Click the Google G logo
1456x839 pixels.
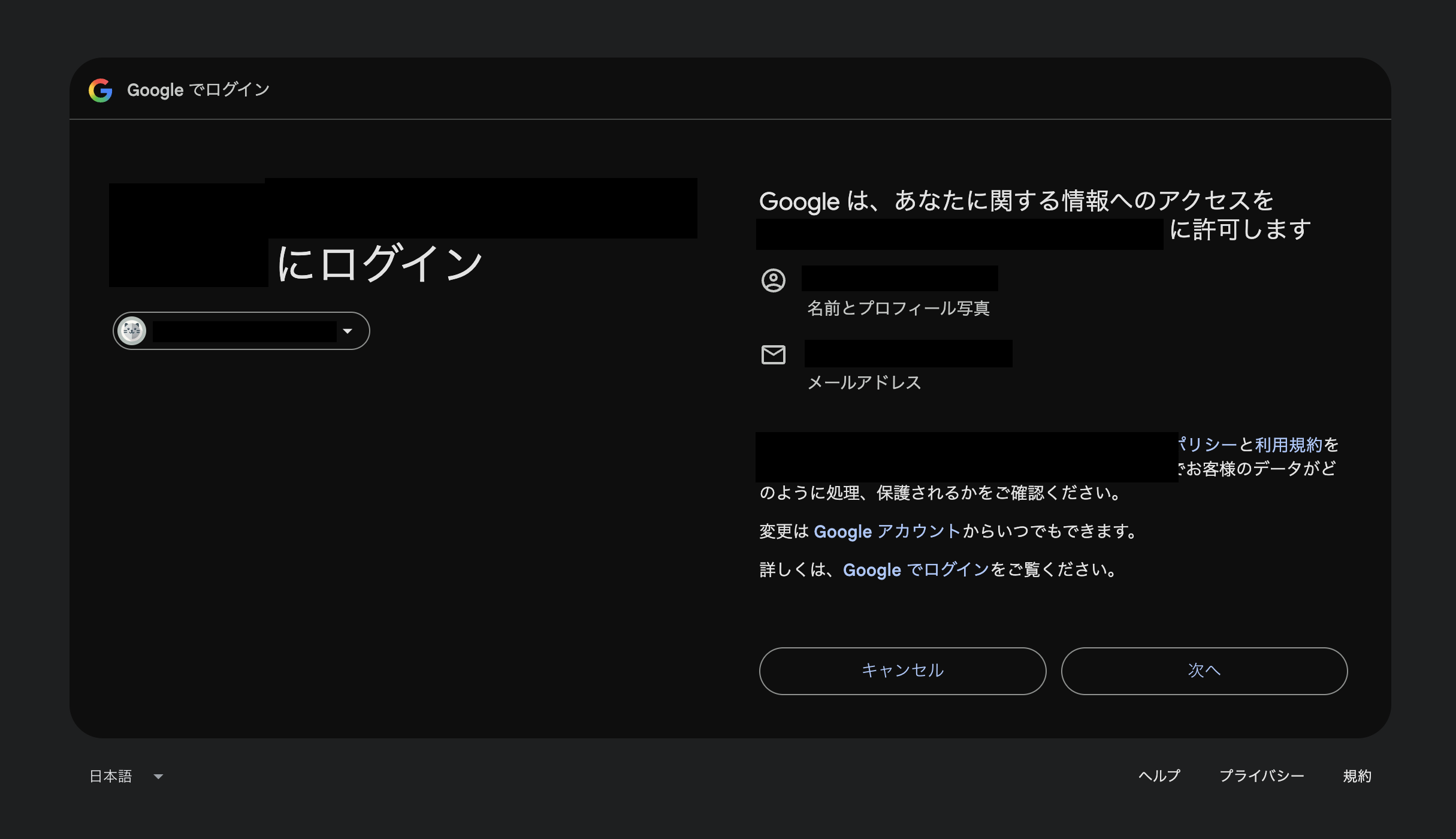[x=101, y=90]
